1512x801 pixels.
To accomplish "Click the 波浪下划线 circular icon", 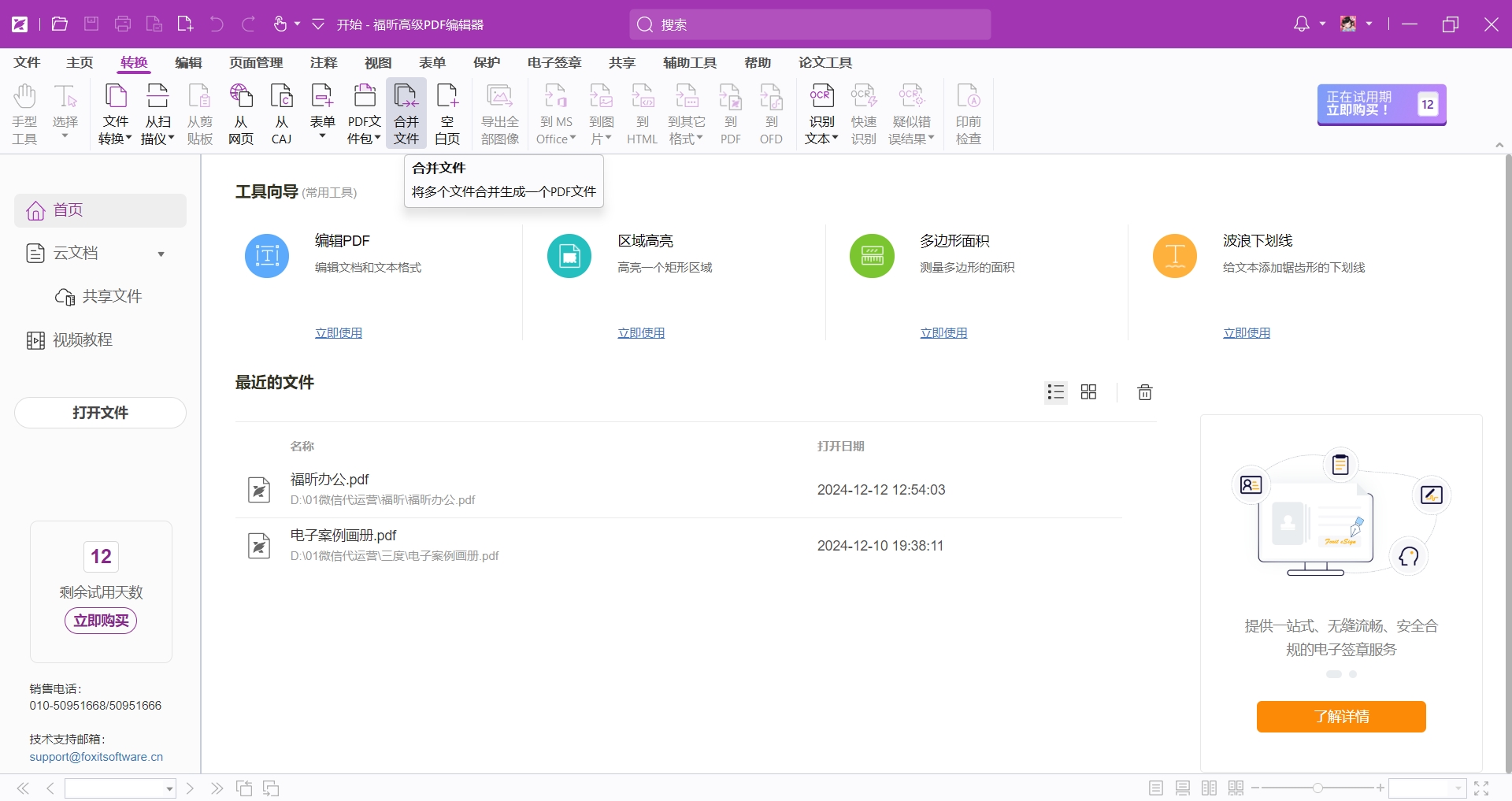I will [1175, 256].
